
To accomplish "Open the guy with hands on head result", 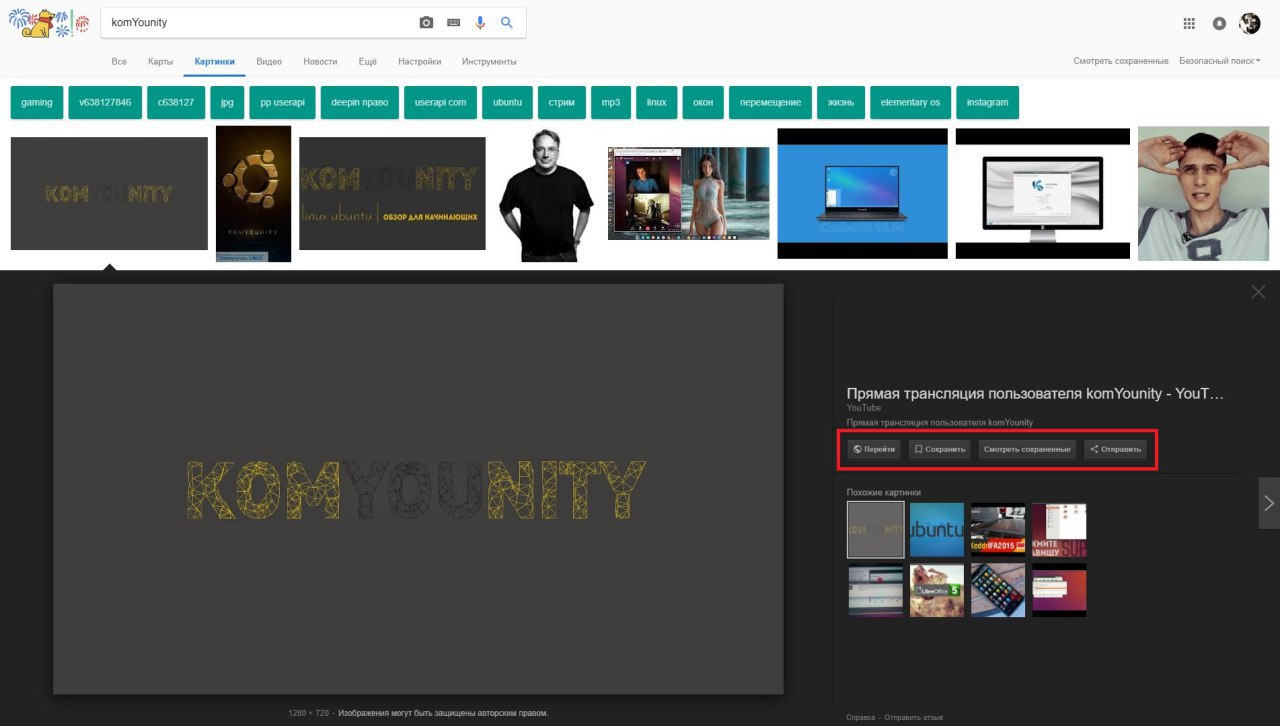I will (1203, 193).
